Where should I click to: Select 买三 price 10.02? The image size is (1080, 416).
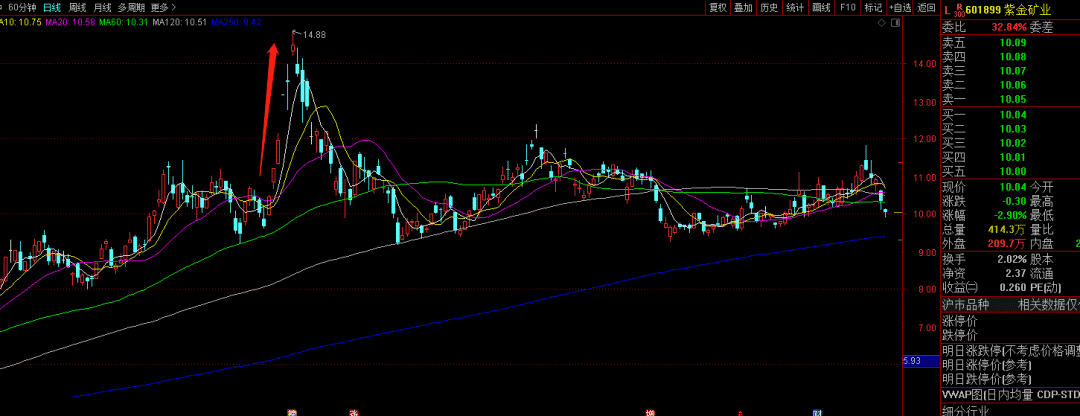point(1012,143)
